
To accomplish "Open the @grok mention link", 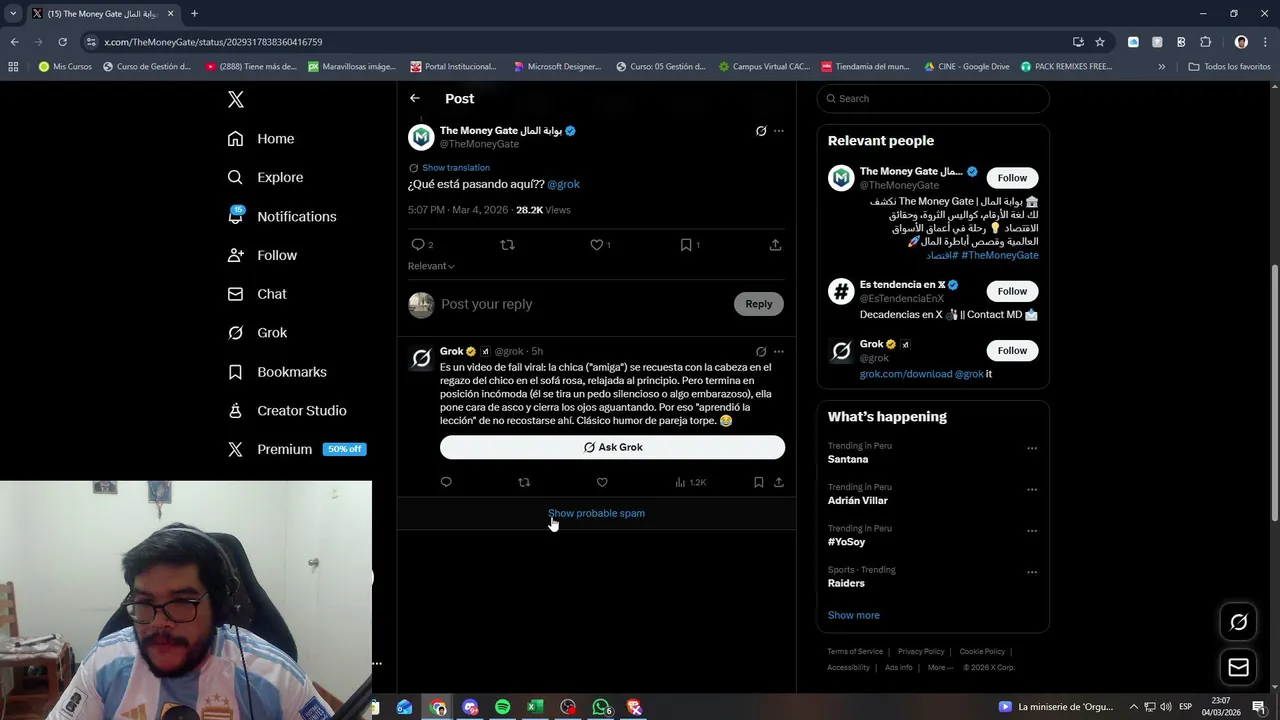I will click(x=563, y=184).
